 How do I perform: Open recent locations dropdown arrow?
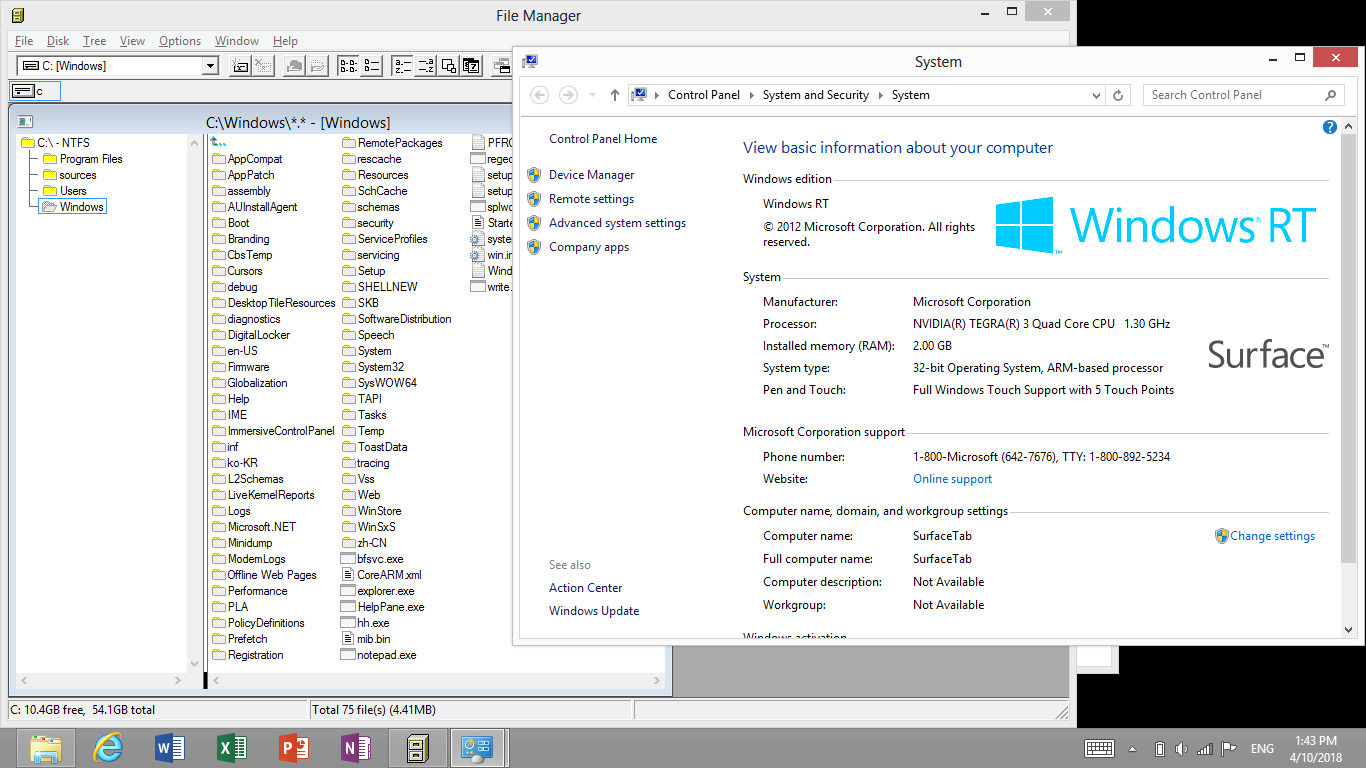click(x=592, y=95)
